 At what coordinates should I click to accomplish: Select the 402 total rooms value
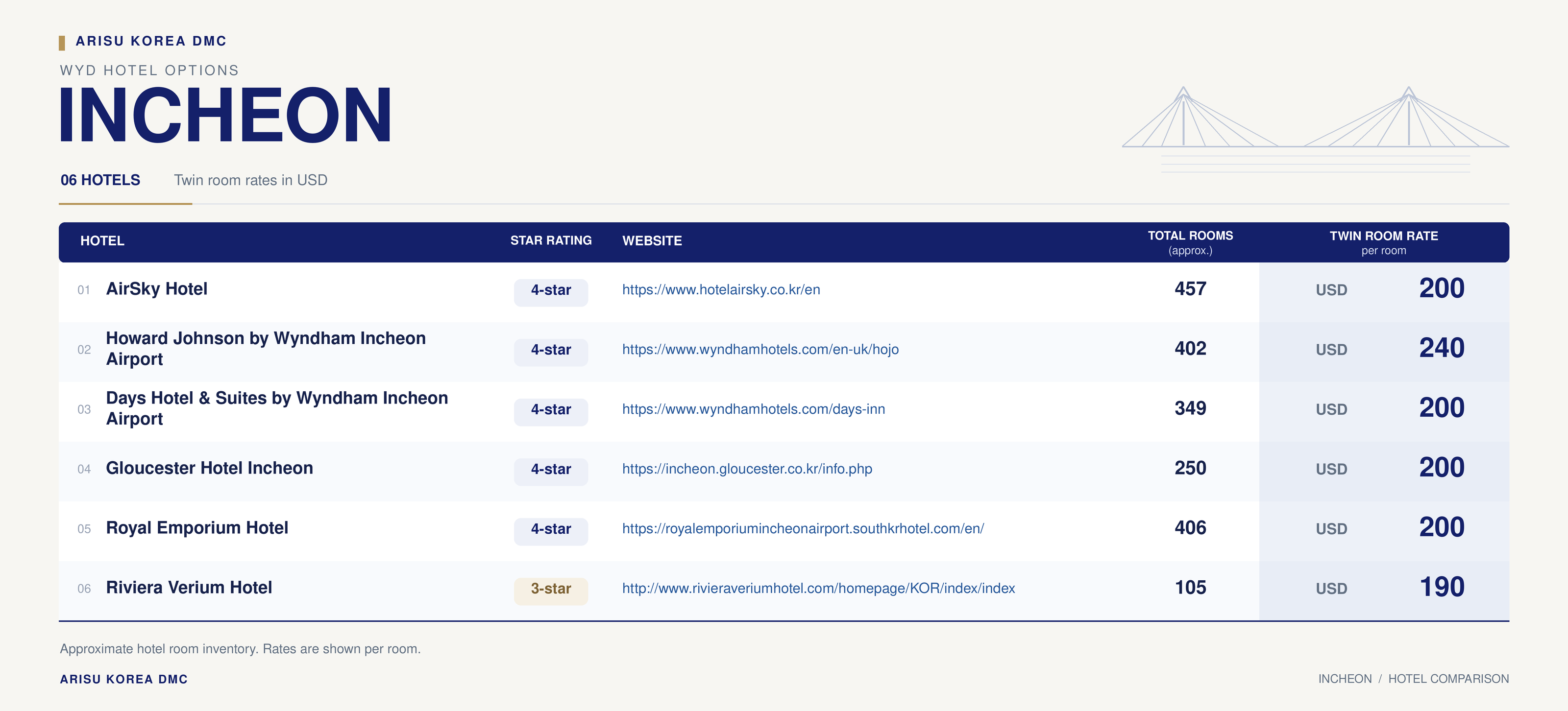click(x=1190, y=349)
